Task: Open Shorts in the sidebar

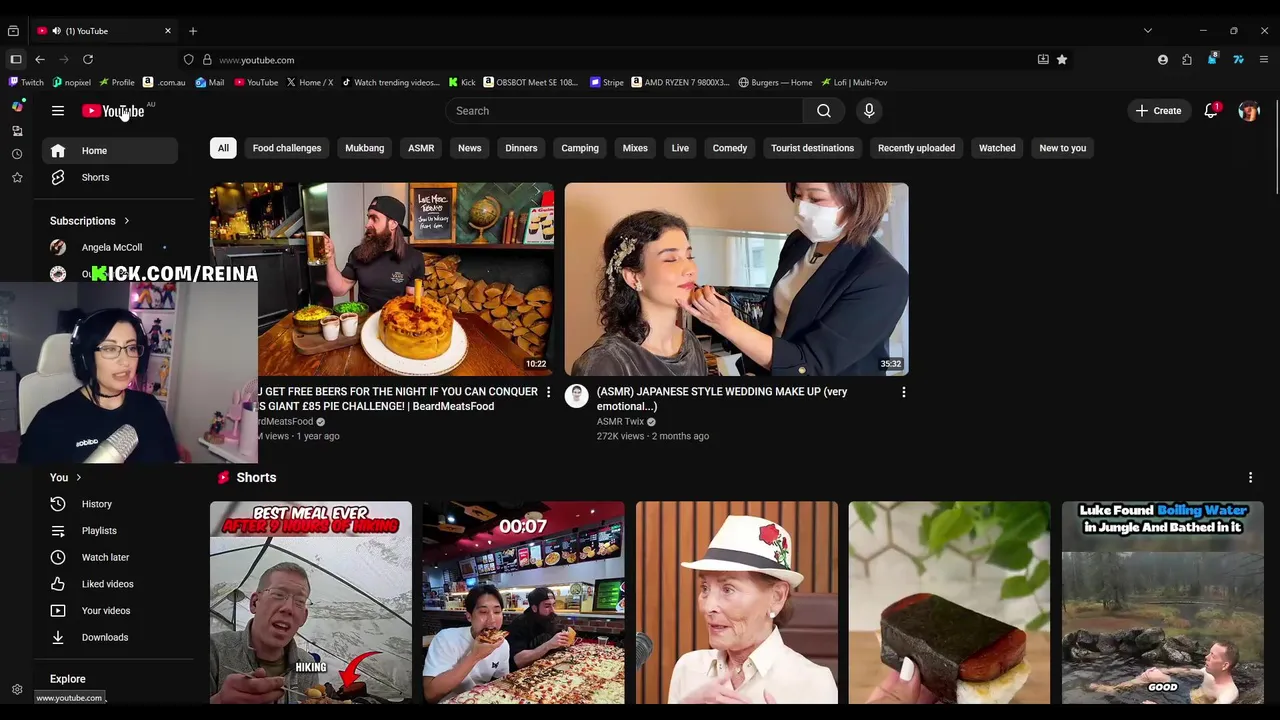Action: pyautogui.click(x=110, y=178)
